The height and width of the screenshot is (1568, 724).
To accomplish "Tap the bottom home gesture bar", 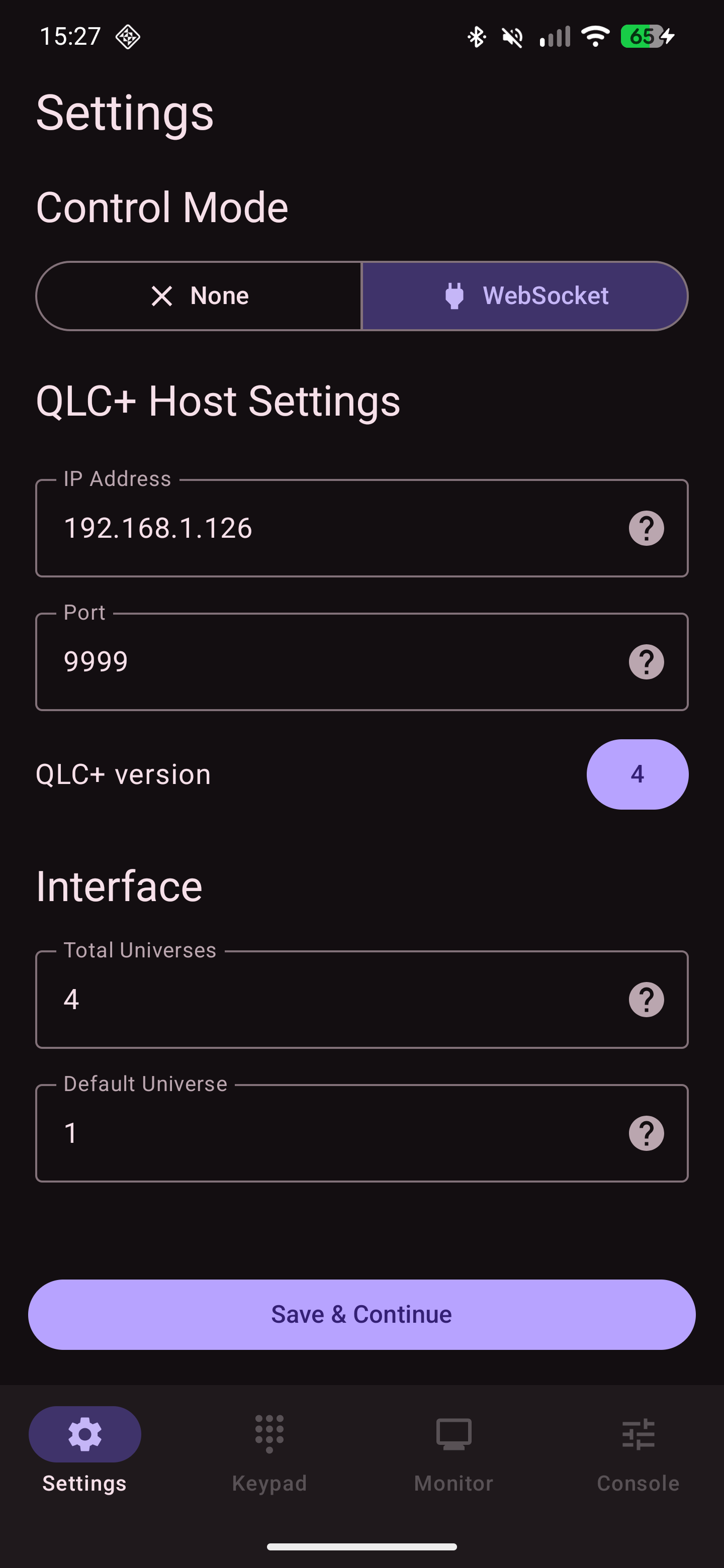I will point(361,1547).
